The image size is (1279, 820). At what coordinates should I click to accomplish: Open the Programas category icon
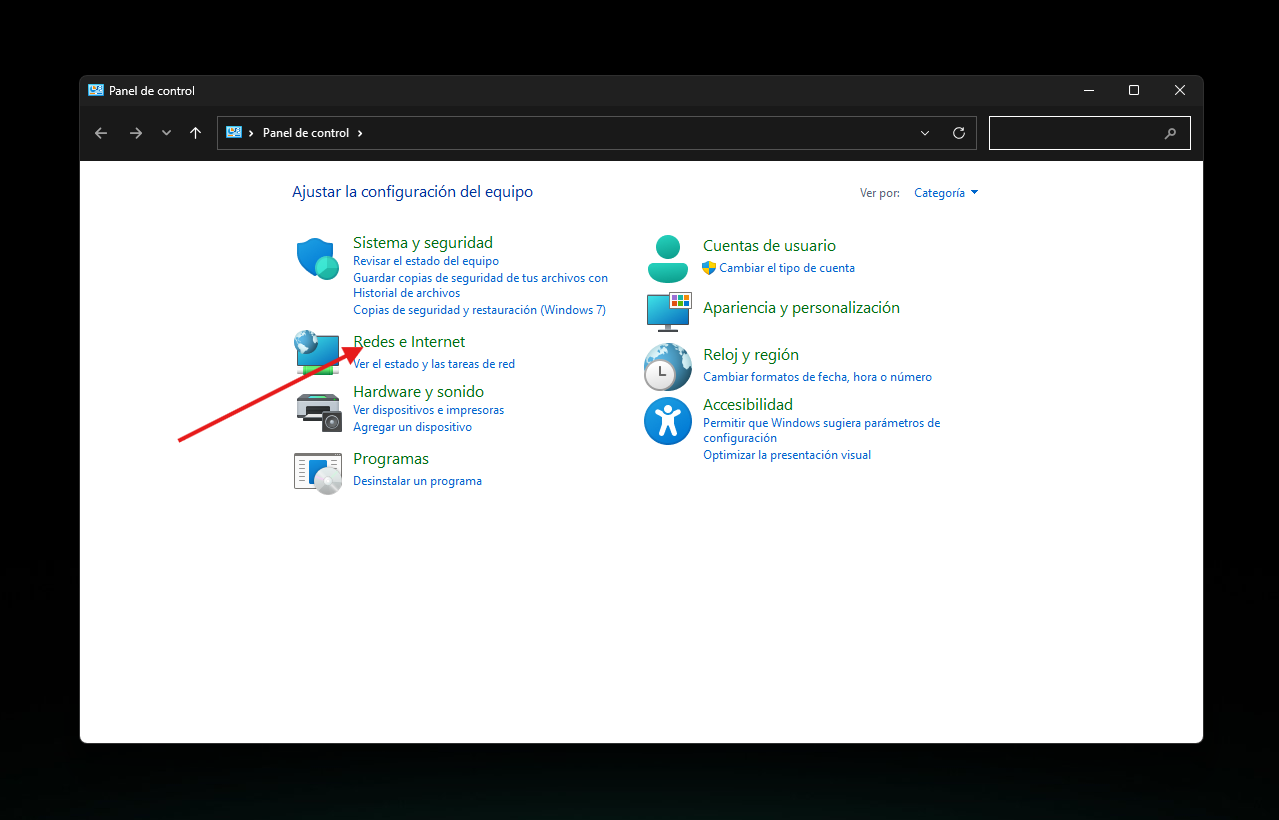coord(318,471)
